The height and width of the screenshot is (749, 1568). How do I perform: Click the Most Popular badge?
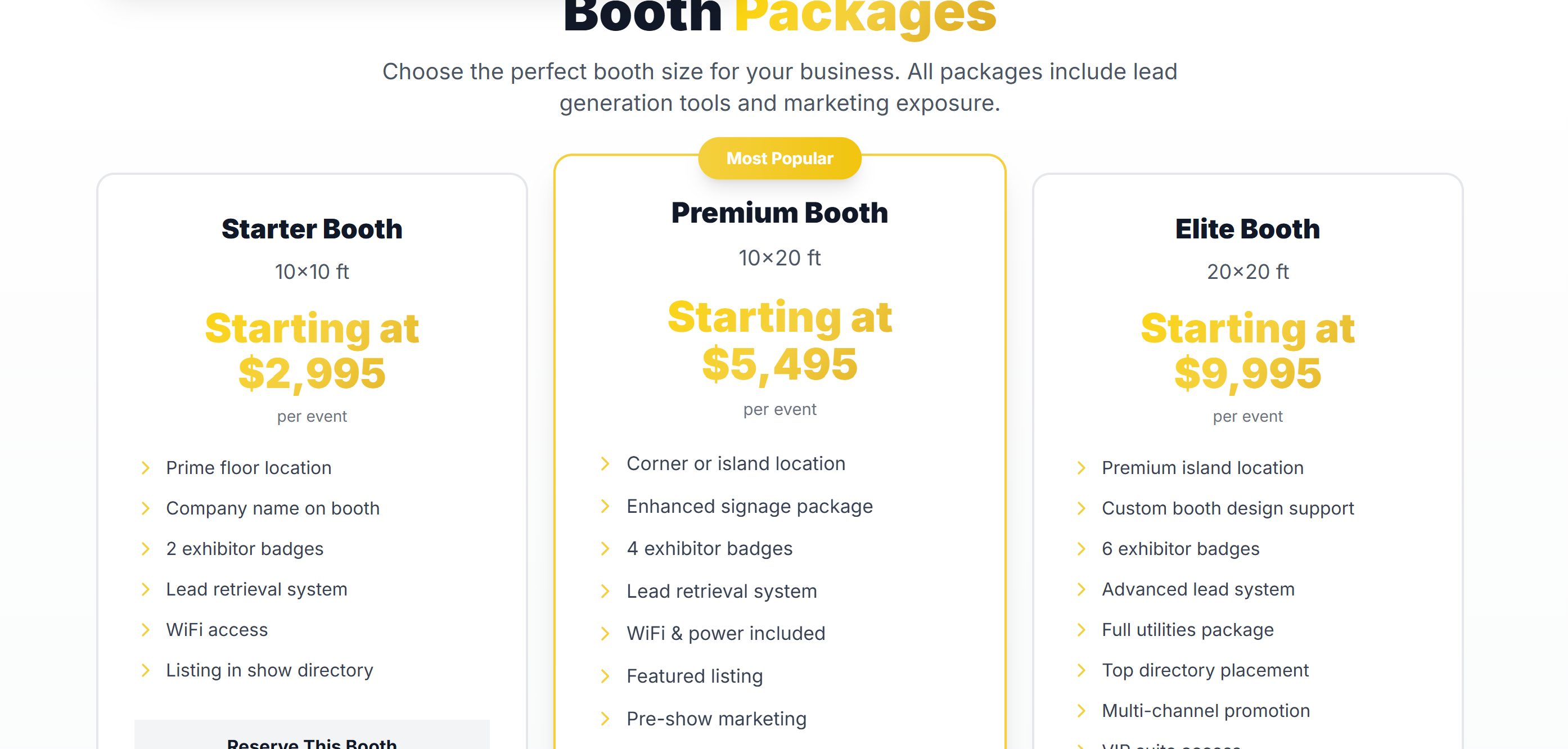(x=779, y=158)
